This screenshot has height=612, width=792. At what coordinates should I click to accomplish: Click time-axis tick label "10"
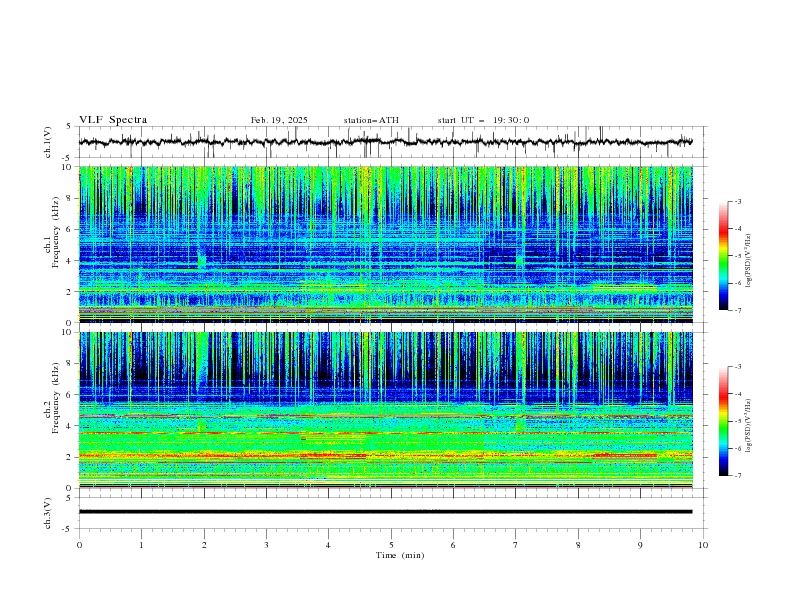point(703,545)
